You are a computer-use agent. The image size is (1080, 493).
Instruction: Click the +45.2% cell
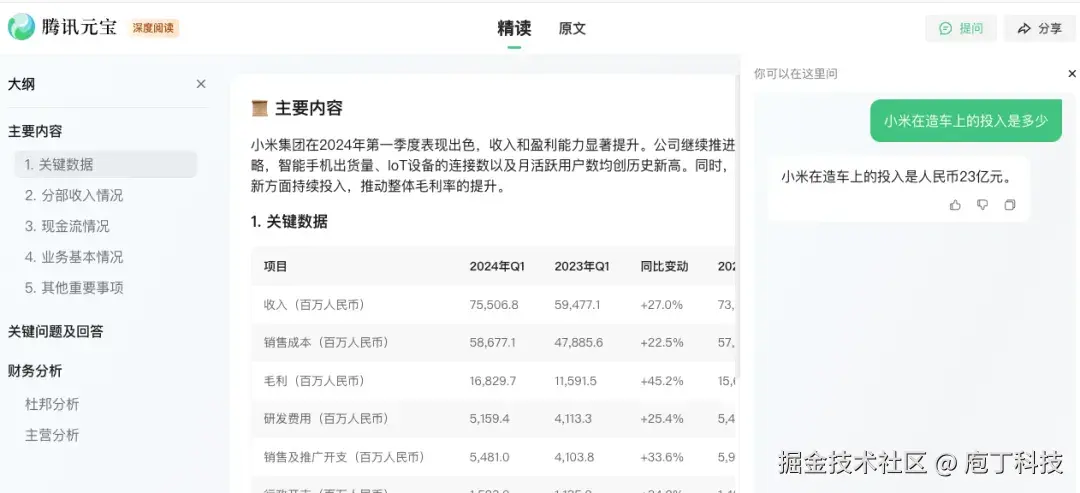pos(662,381)
